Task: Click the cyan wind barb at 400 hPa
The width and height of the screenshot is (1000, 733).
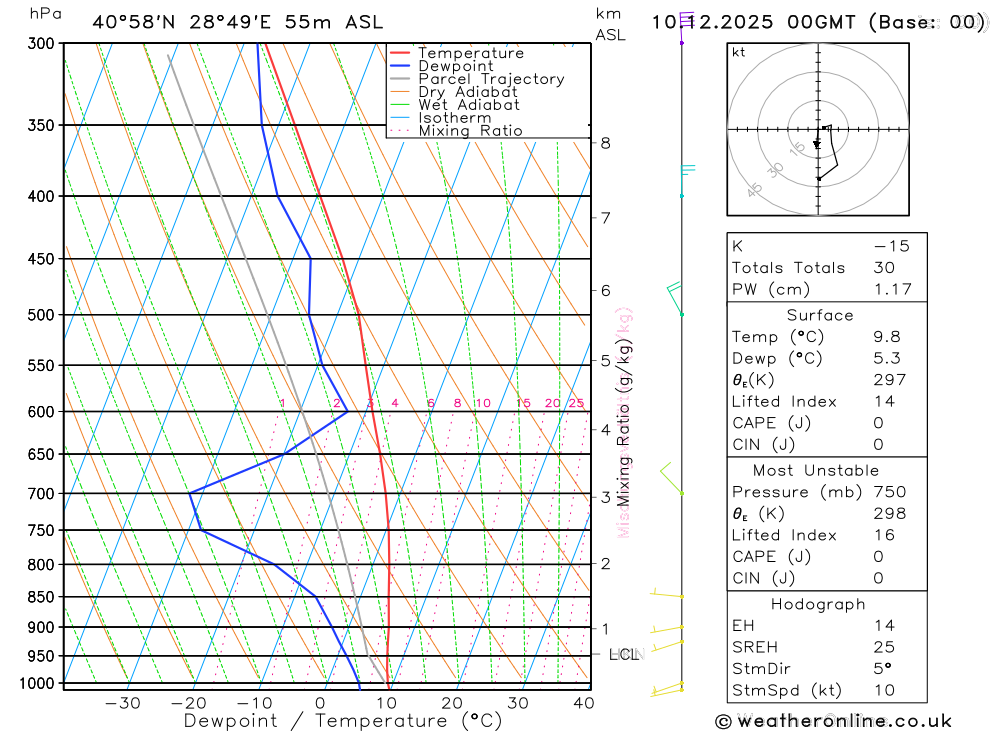Action: (x=688, y=180)
